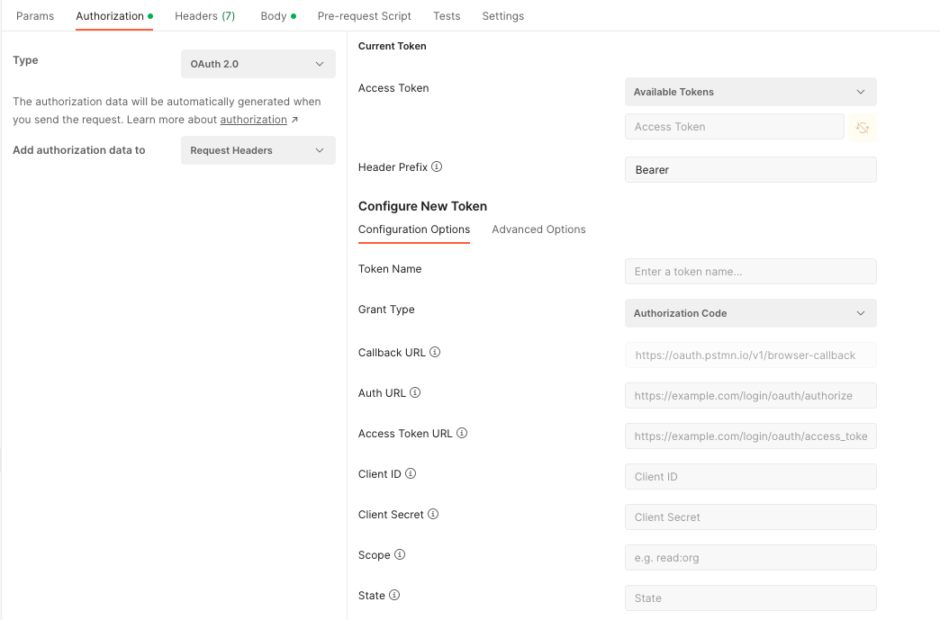This screenshot has height=620, width=940.
Task: Open the Request Headers dropdown
Action: click(257, 150)
